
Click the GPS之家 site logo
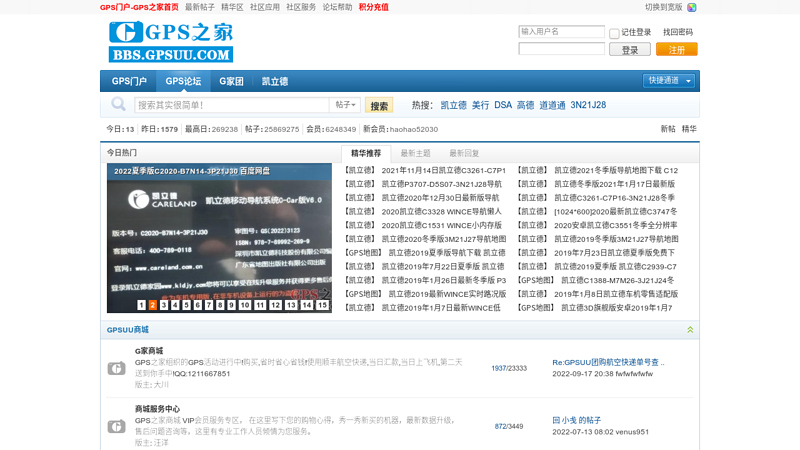pyautogui.click(x=171, y=42)
